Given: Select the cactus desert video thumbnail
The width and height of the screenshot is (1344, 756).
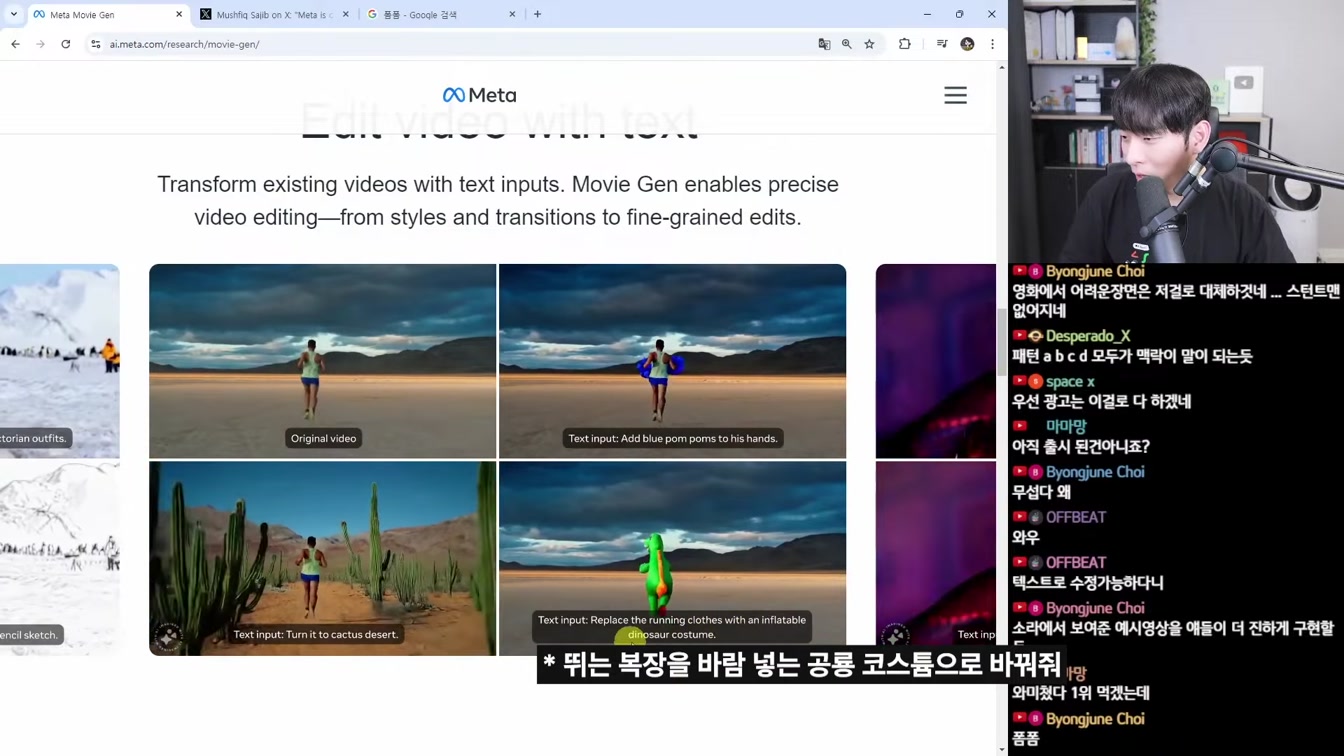Looking at the screenshot, I should (x=322, y=558).
